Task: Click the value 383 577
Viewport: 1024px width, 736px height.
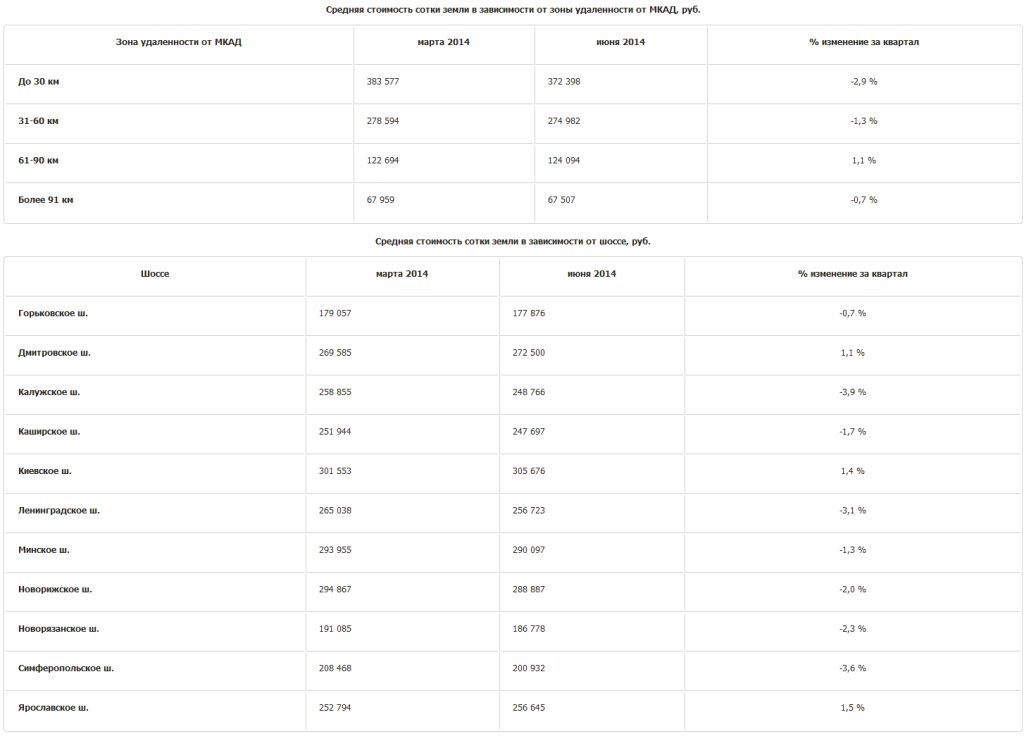Action: point(381,82)
